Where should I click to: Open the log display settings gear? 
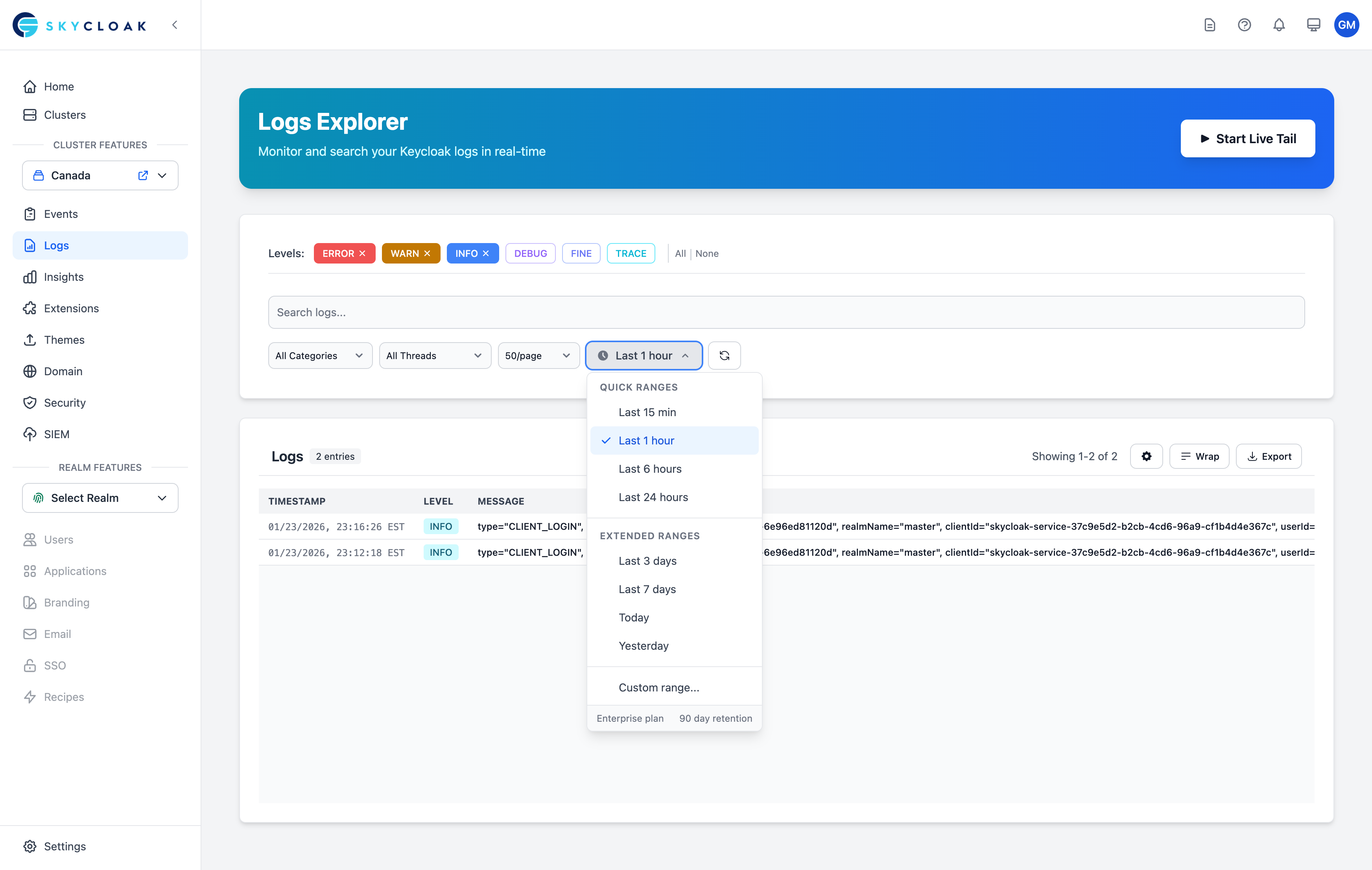point(1146,456)
